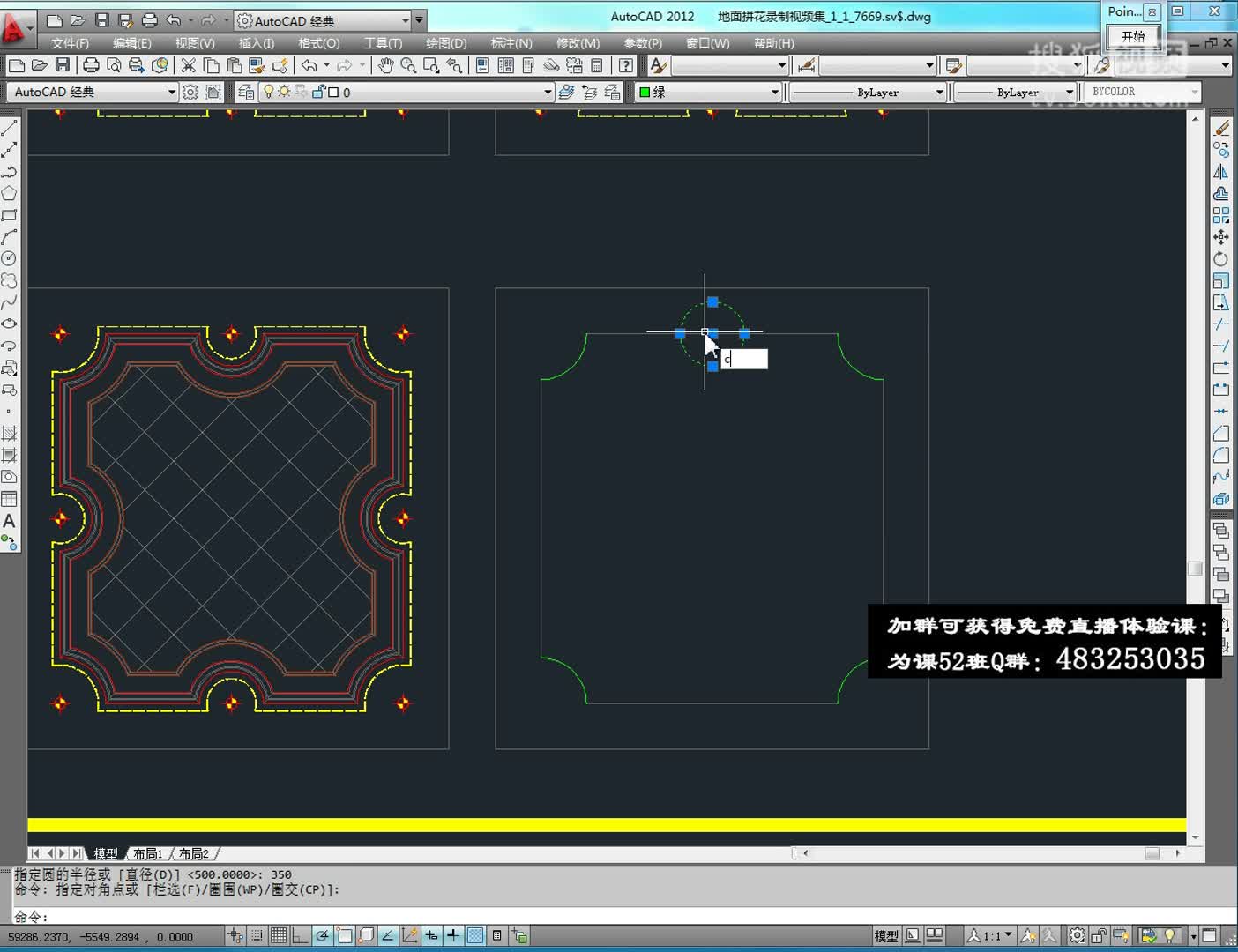Viewport: 1238px width, 952px height.
Task: Save the drawing with the Save icon
Action: pos(62,65)
